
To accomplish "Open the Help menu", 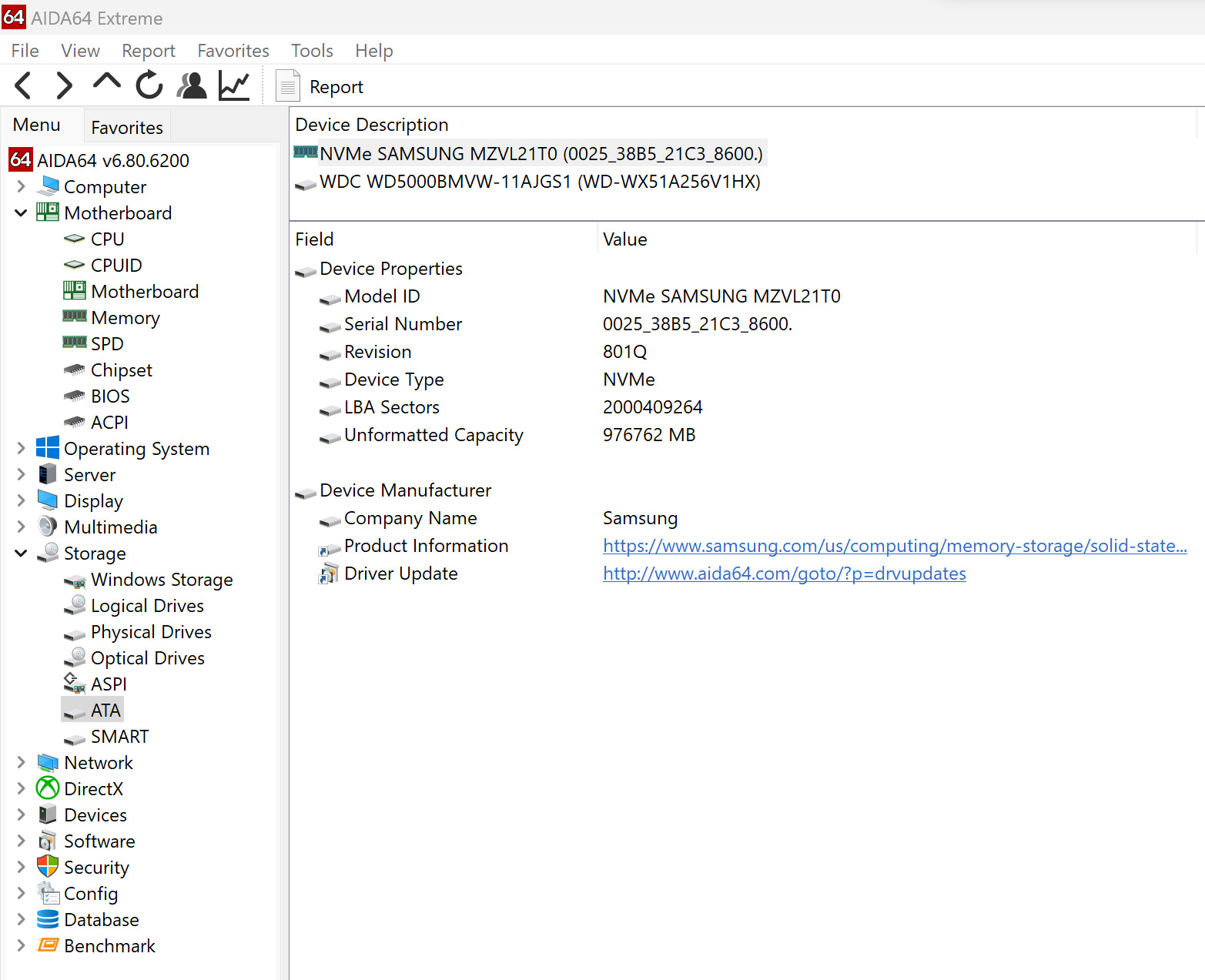I will [374, 51].
